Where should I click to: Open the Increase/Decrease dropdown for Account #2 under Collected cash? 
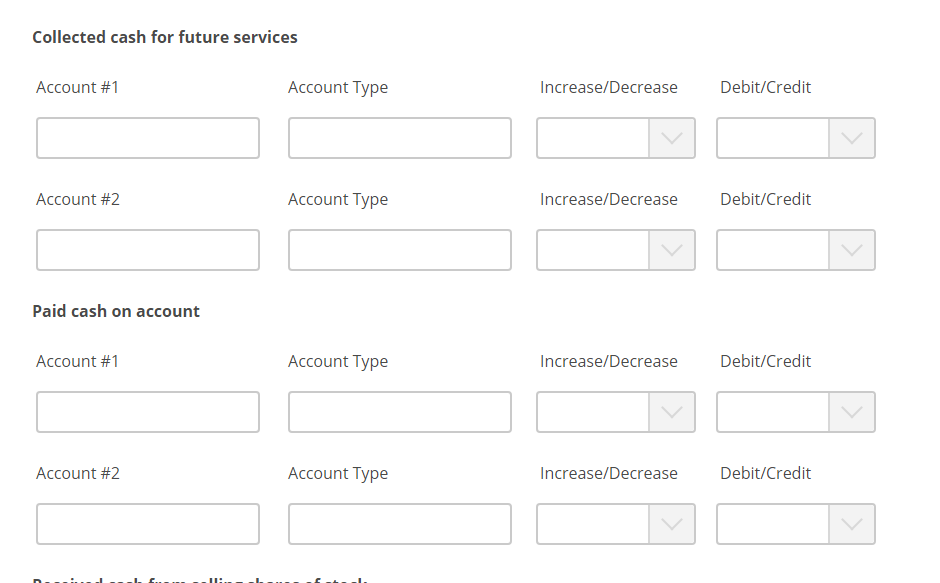(x=600, y=250)
